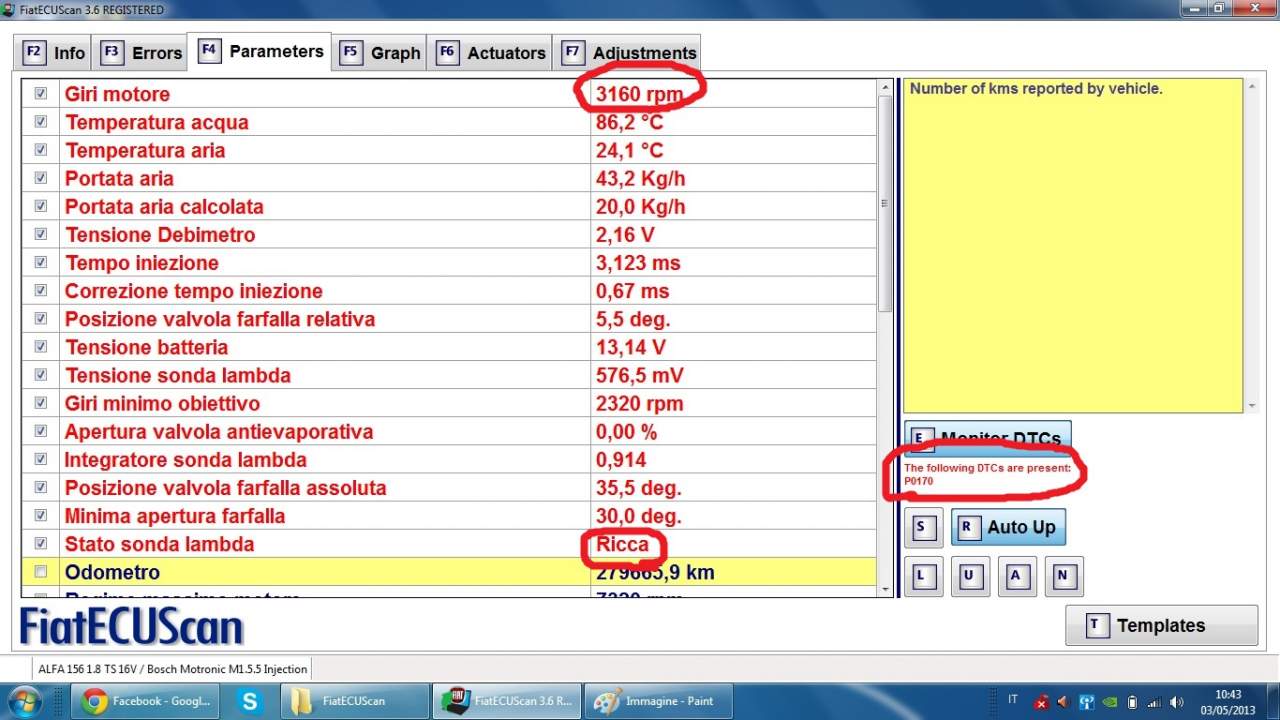
Task: Click the Auto Up button
Action: [x=1008, y=528]
